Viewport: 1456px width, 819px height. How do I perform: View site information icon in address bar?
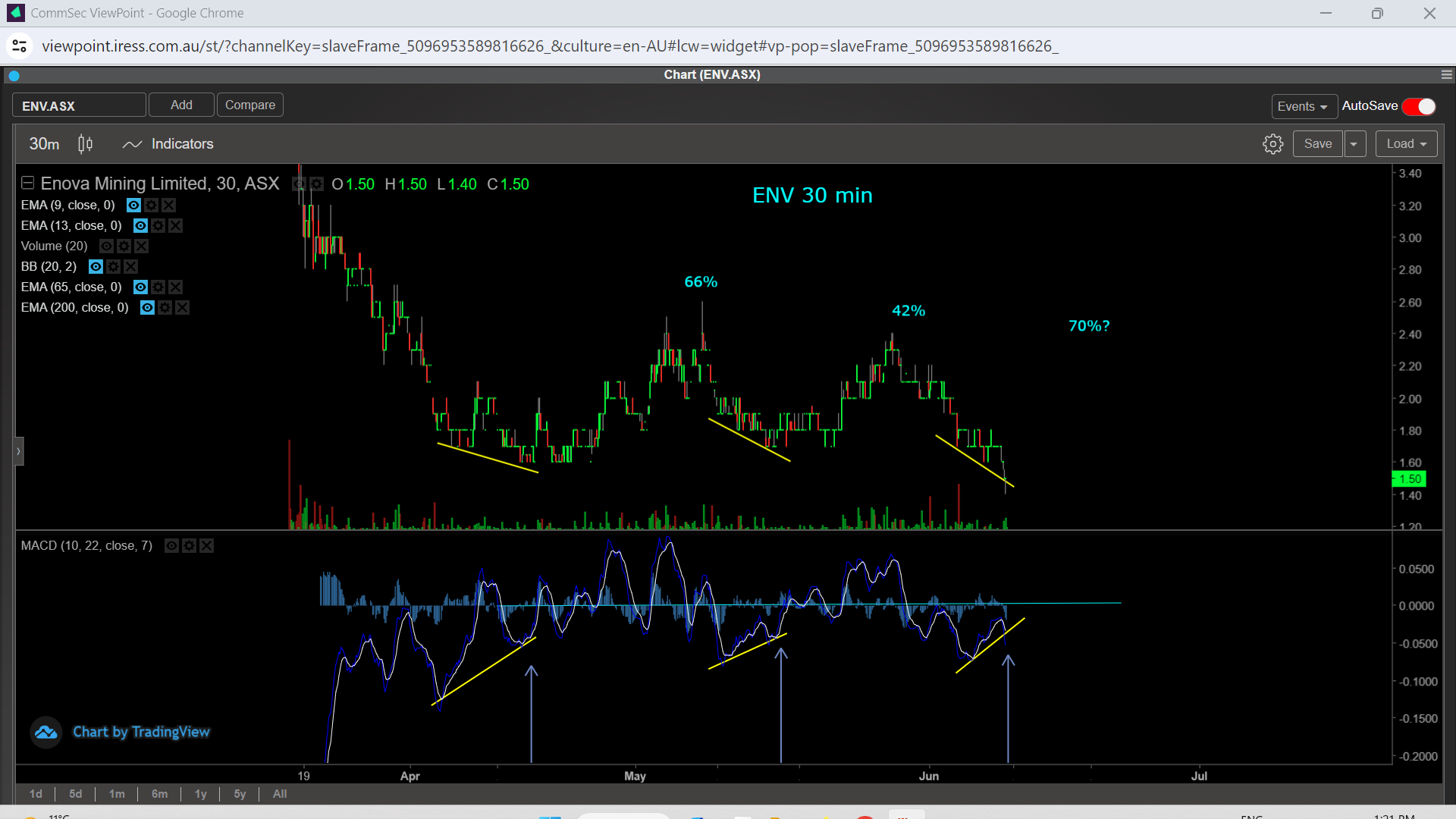tap(20, 46)
